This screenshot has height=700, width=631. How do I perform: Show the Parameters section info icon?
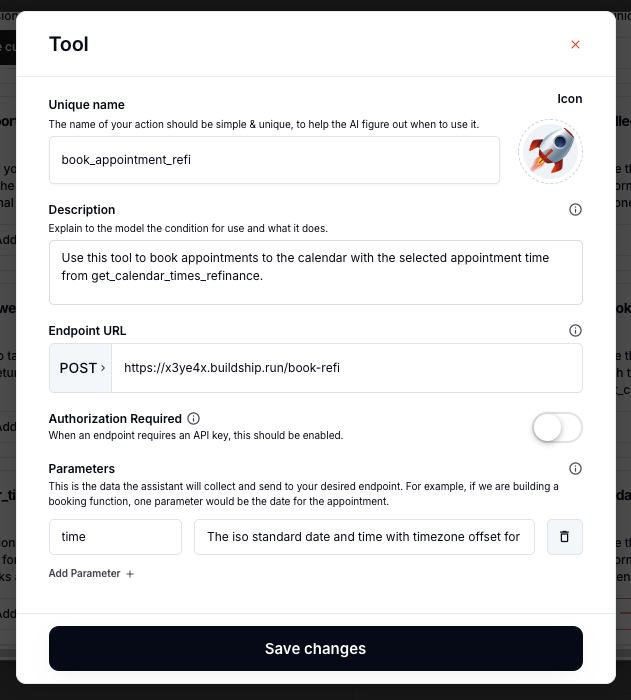pyautogui.click(x=575, y=468)
